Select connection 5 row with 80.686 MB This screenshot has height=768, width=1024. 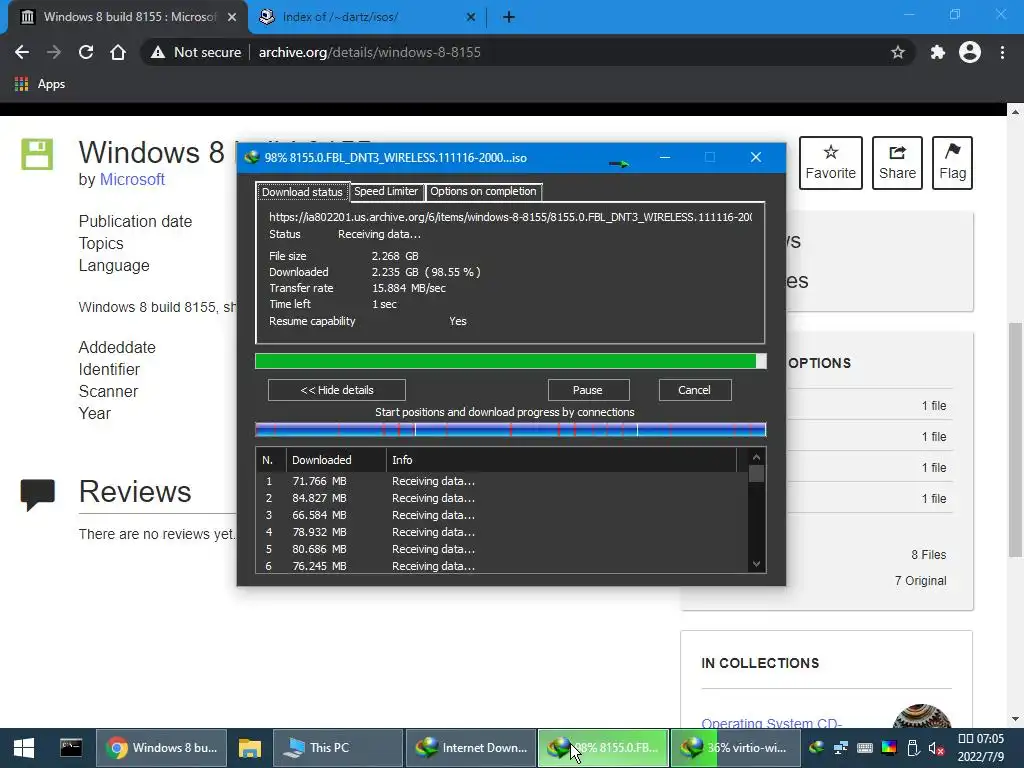502,549
